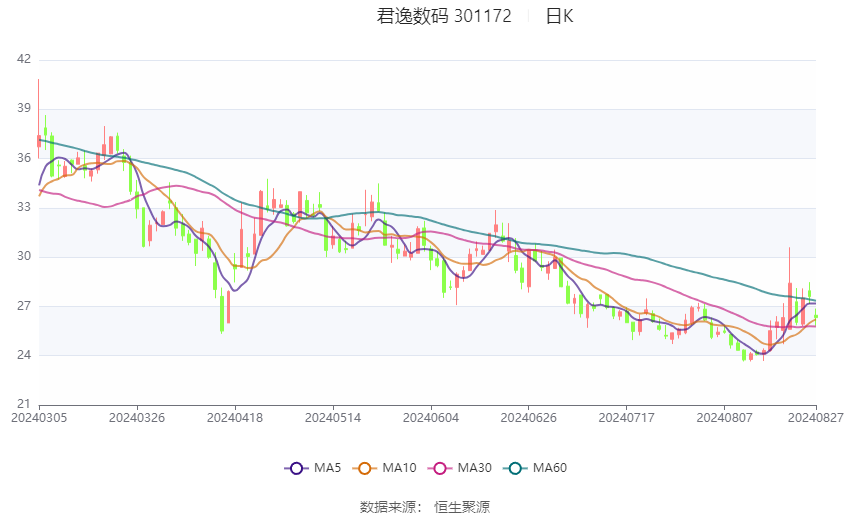Click y-axis value 24
Viewport: 850px width, 517px height.
click(24, 355)
